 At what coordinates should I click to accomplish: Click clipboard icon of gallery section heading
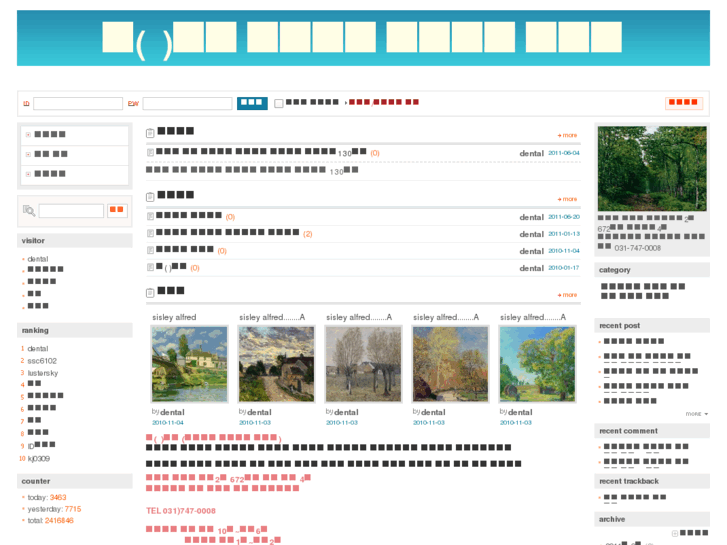150,293
